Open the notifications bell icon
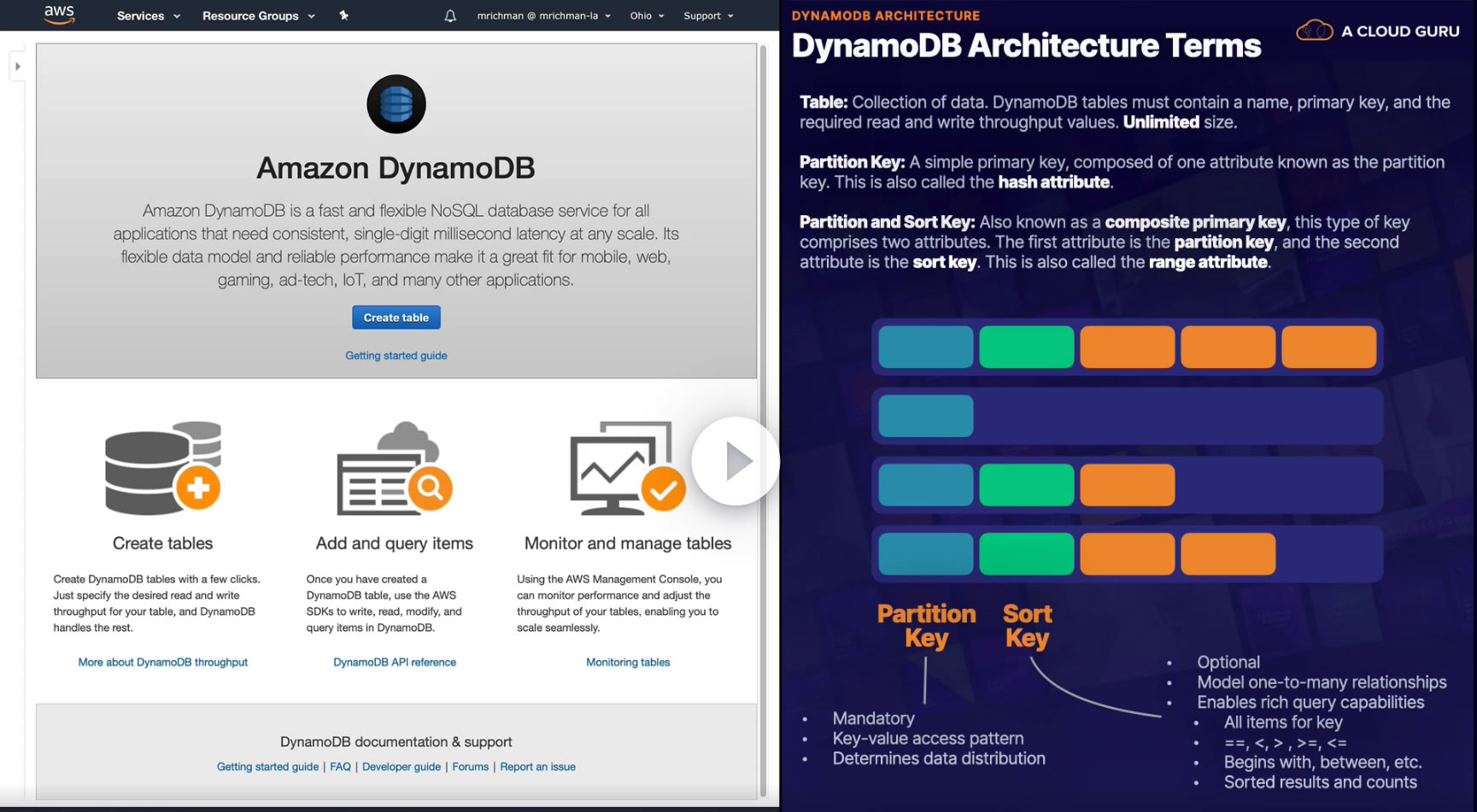This screenshot has width=1477, height=812. pos(450,16)
